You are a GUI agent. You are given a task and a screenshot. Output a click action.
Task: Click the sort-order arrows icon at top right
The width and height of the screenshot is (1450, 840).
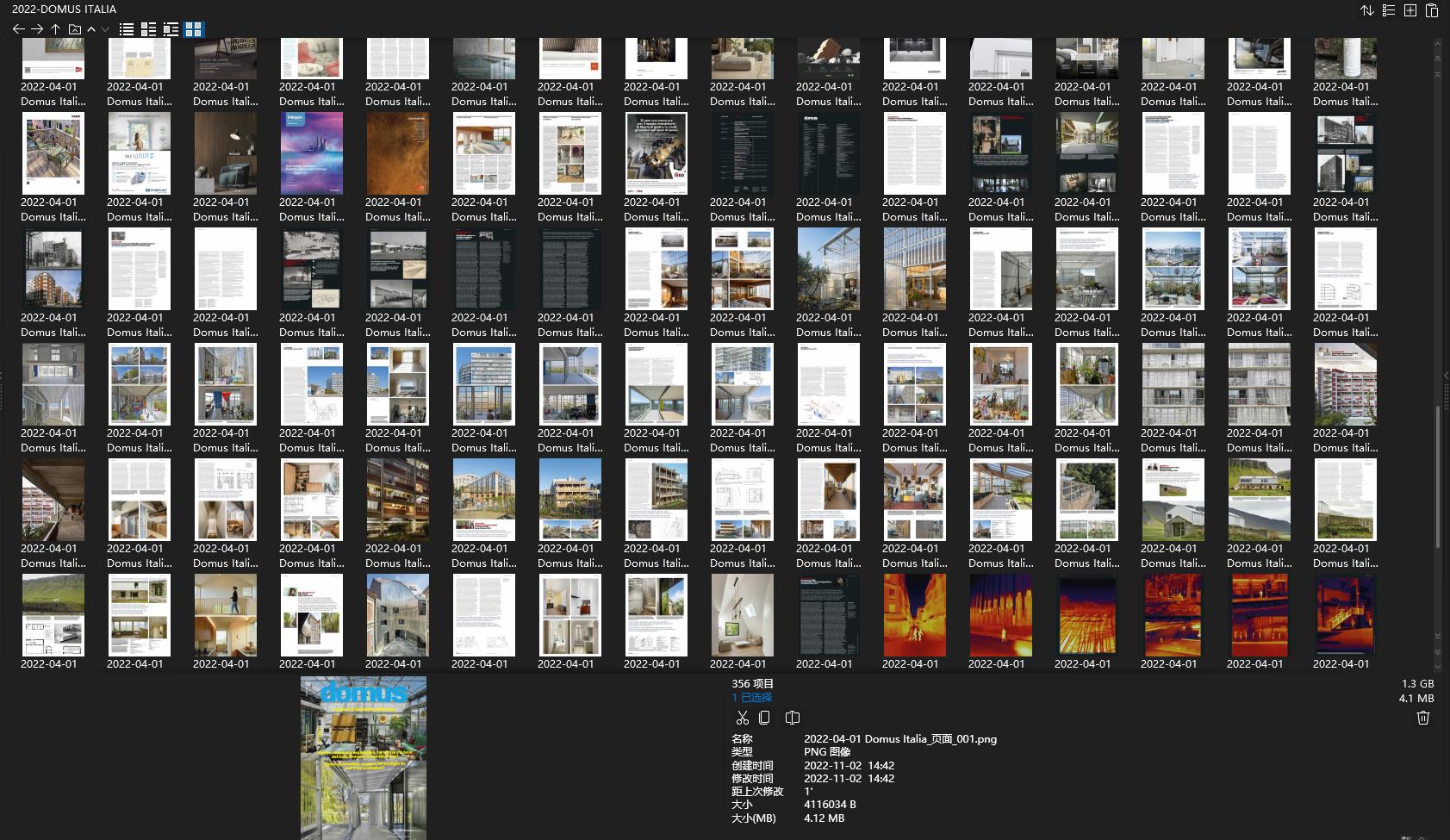click(1367, 10)
